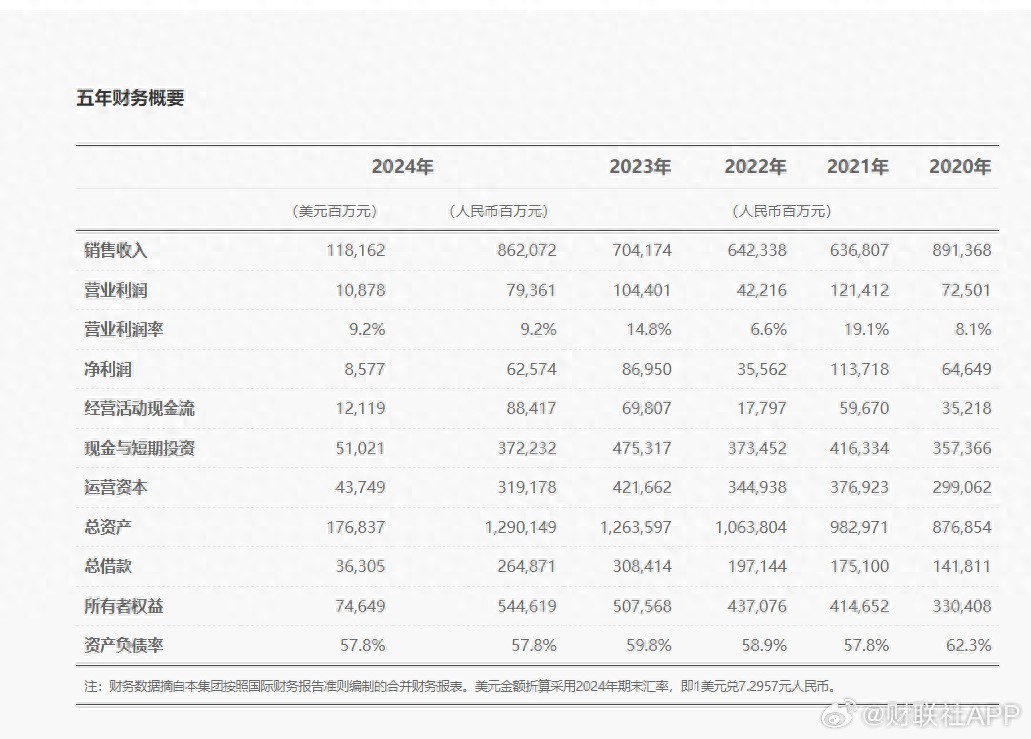
Task: Select the 862,072 sales revenue cell
Action: tap(526, 250)
